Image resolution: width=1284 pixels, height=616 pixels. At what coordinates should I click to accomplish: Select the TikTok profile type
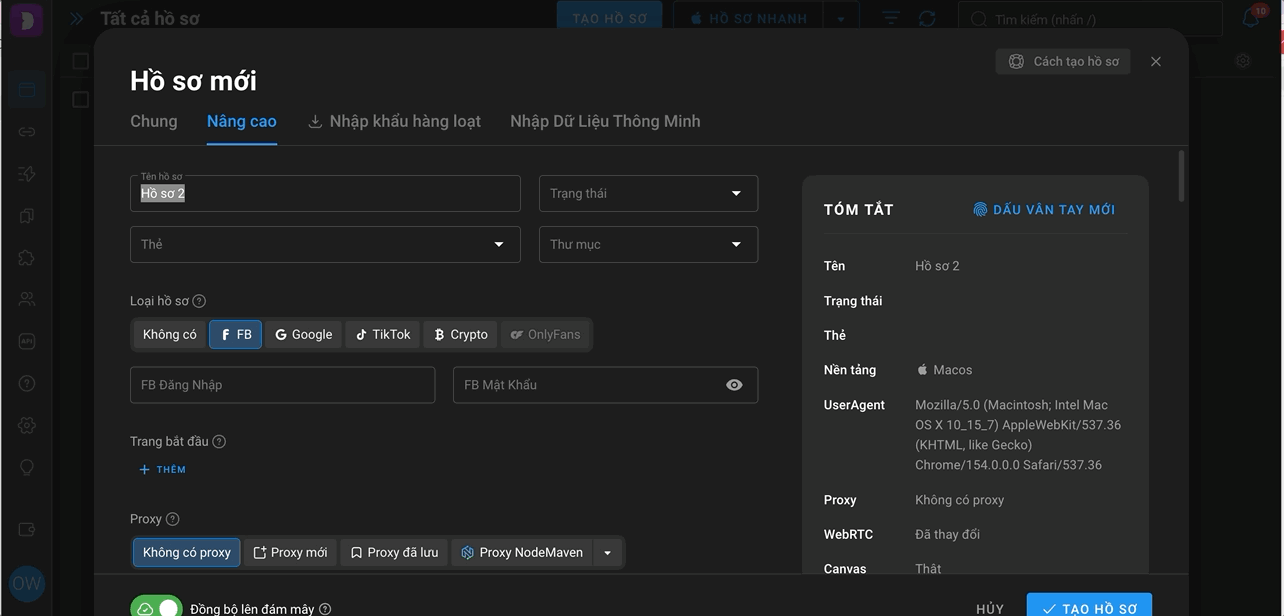coord(383,335)
